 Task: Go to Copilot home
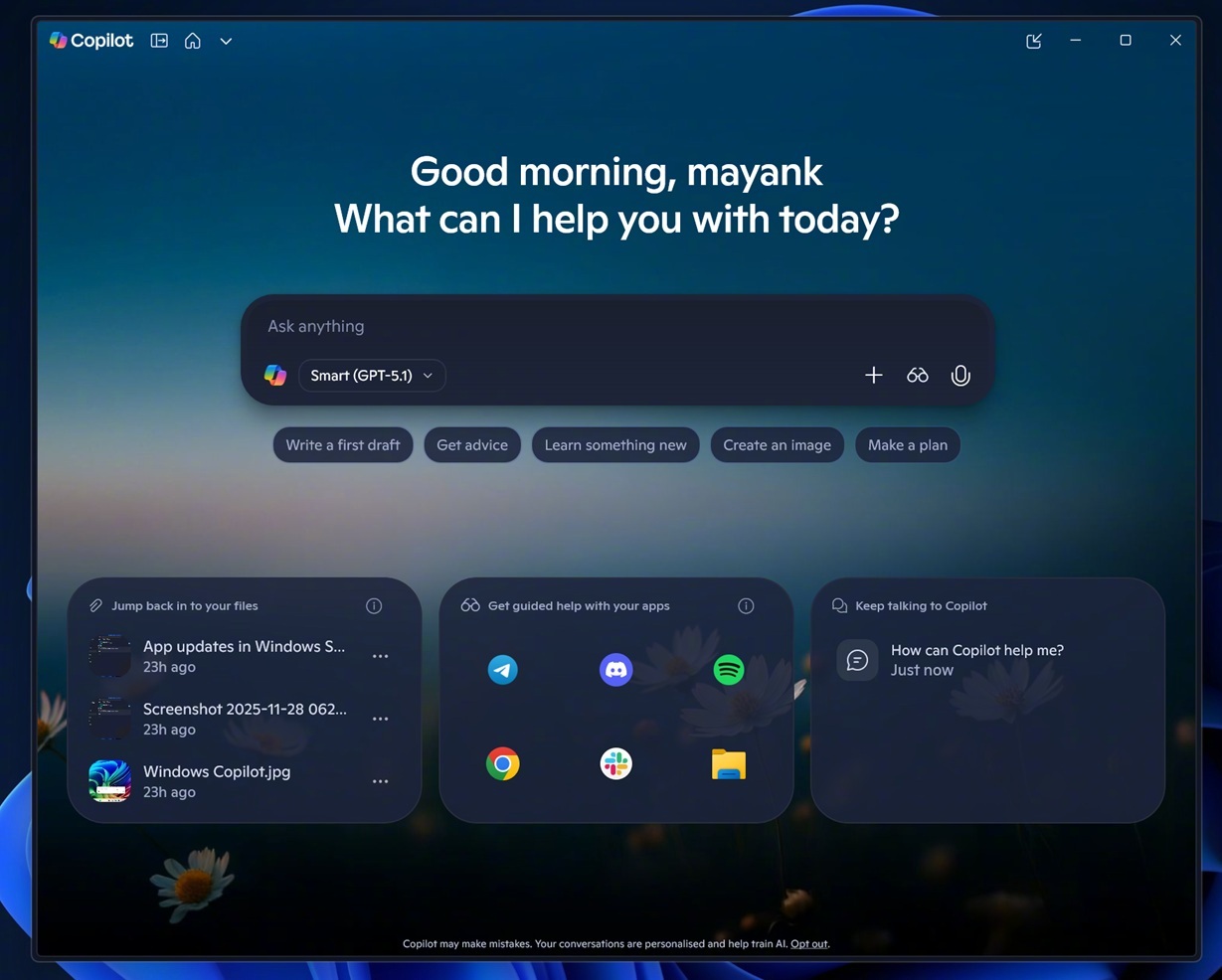193,41
